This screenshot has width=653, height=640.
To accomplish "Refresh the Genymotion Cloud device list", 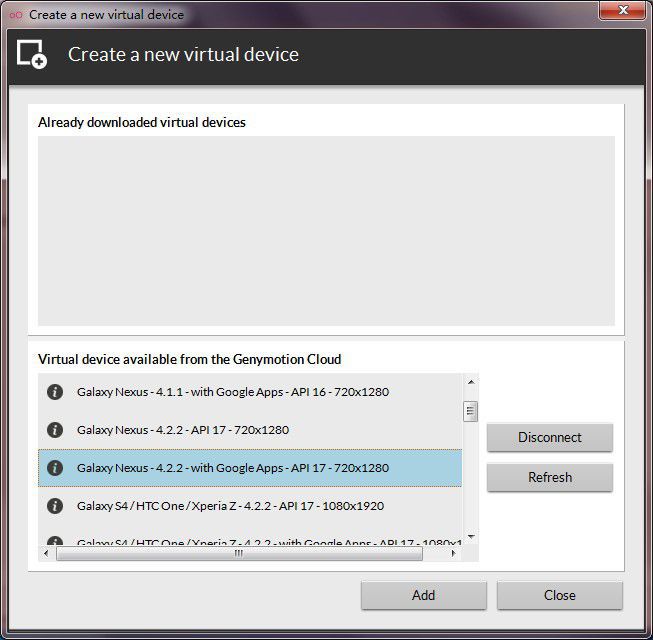I will tap(549, 477).
